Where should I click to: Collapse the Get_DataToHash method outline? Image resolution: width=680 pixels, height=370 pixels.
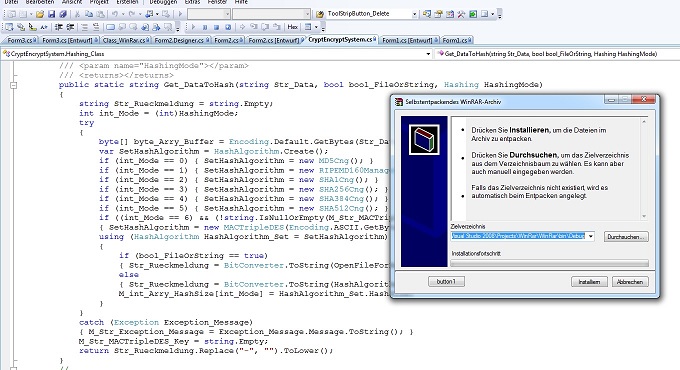click(13, 85)
